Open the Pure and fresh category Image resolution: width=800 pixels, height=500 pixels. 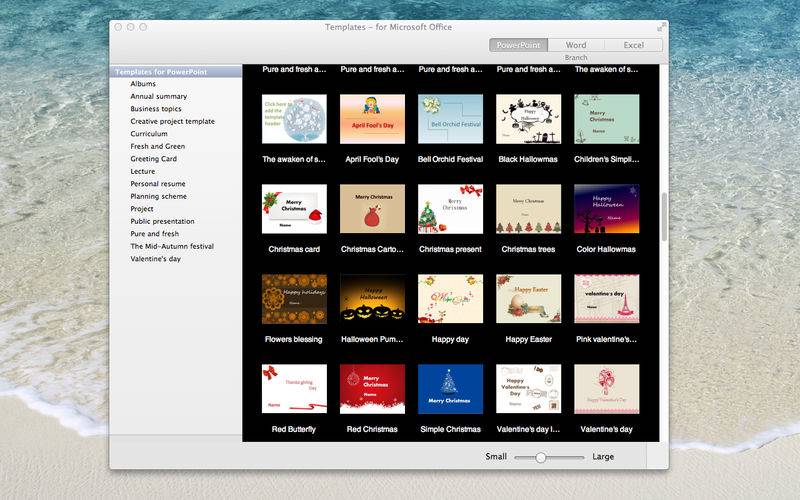(x=155, y=234)
